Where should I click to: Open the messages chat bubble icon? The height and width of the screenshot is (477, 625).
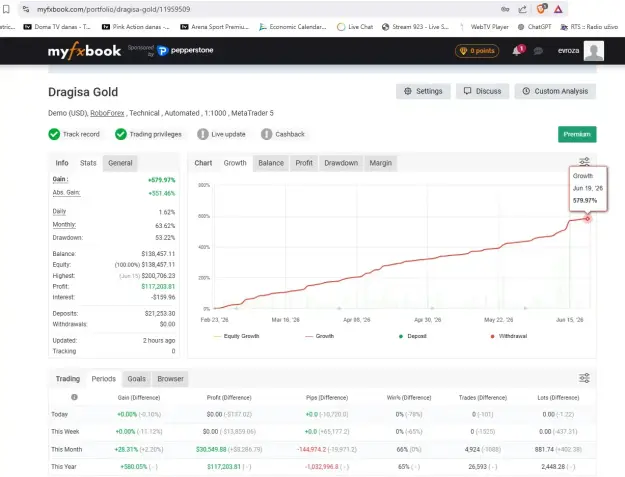coord(538,51)
